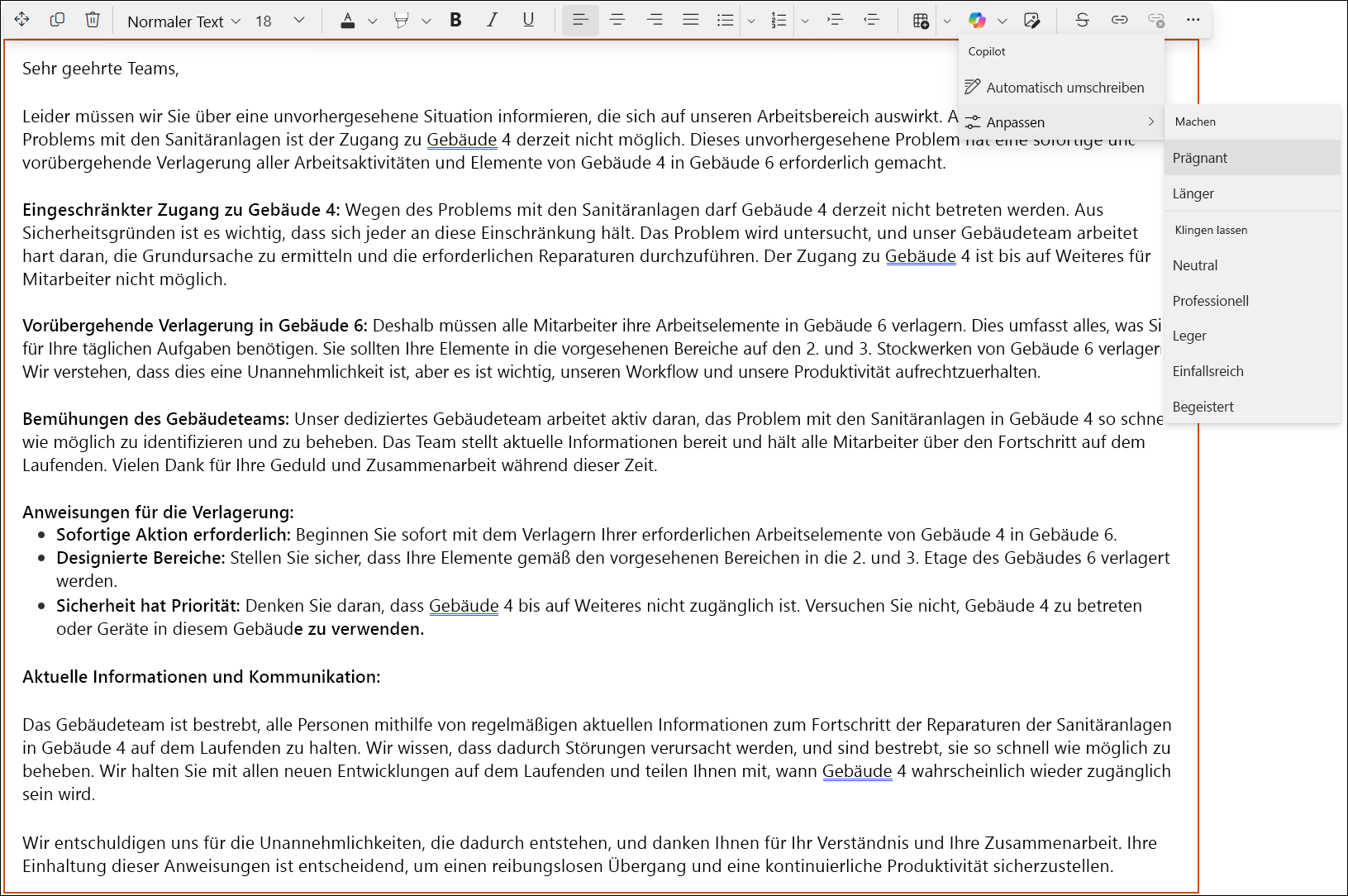Expand bullet list style options
1348x896 pixels.
[x=751, y=21]
